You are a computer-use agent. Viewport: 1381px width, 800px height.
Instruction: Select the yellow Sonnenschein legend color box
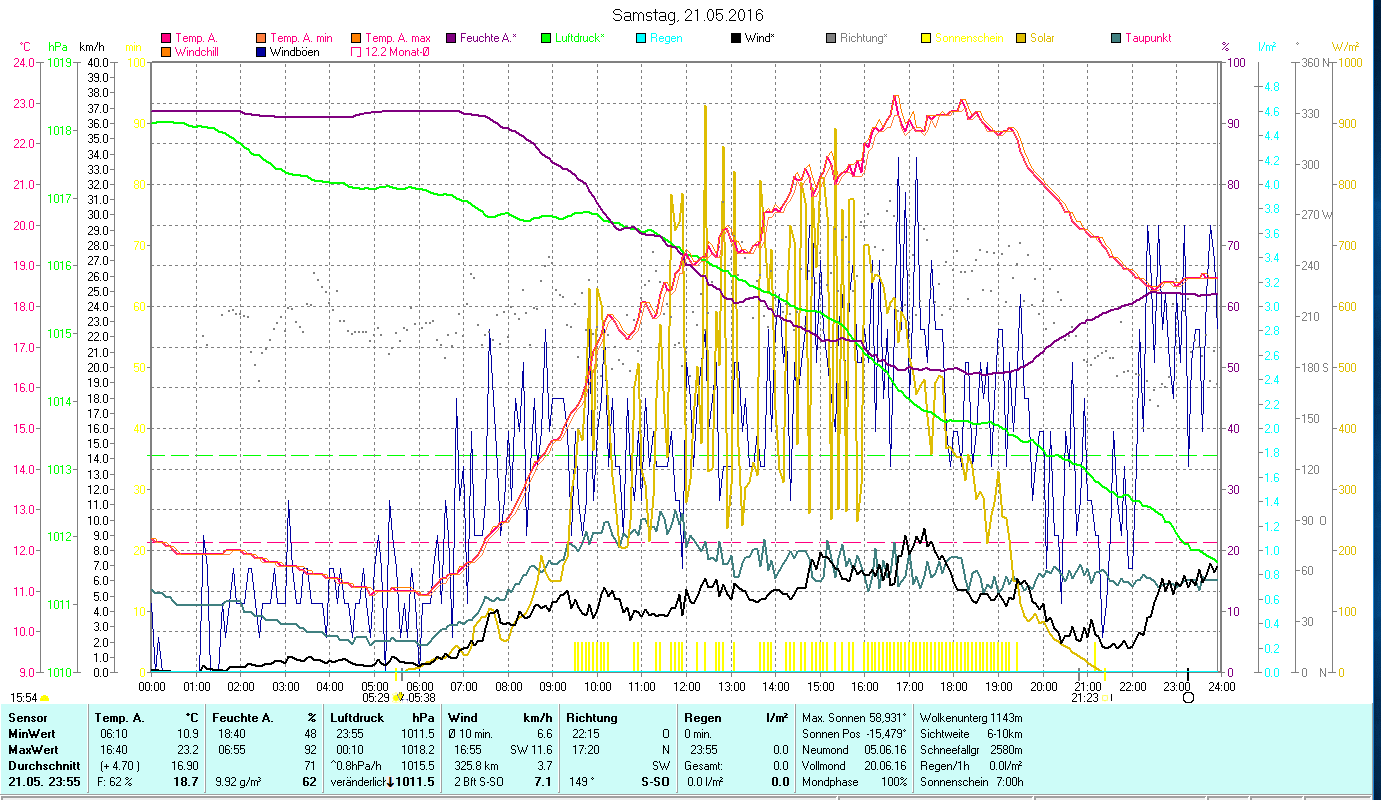click(926, 38)
